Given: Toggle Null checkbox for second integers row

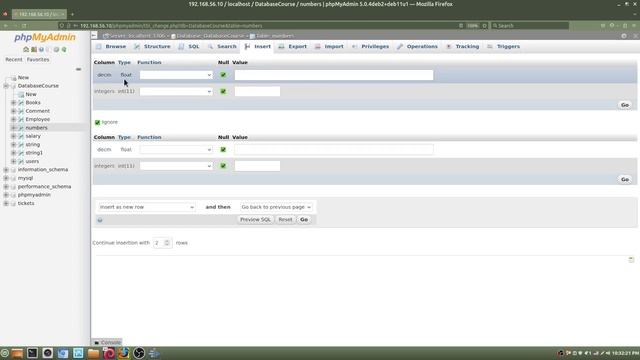Looking at the screenshot, I should tap(223, 166).
